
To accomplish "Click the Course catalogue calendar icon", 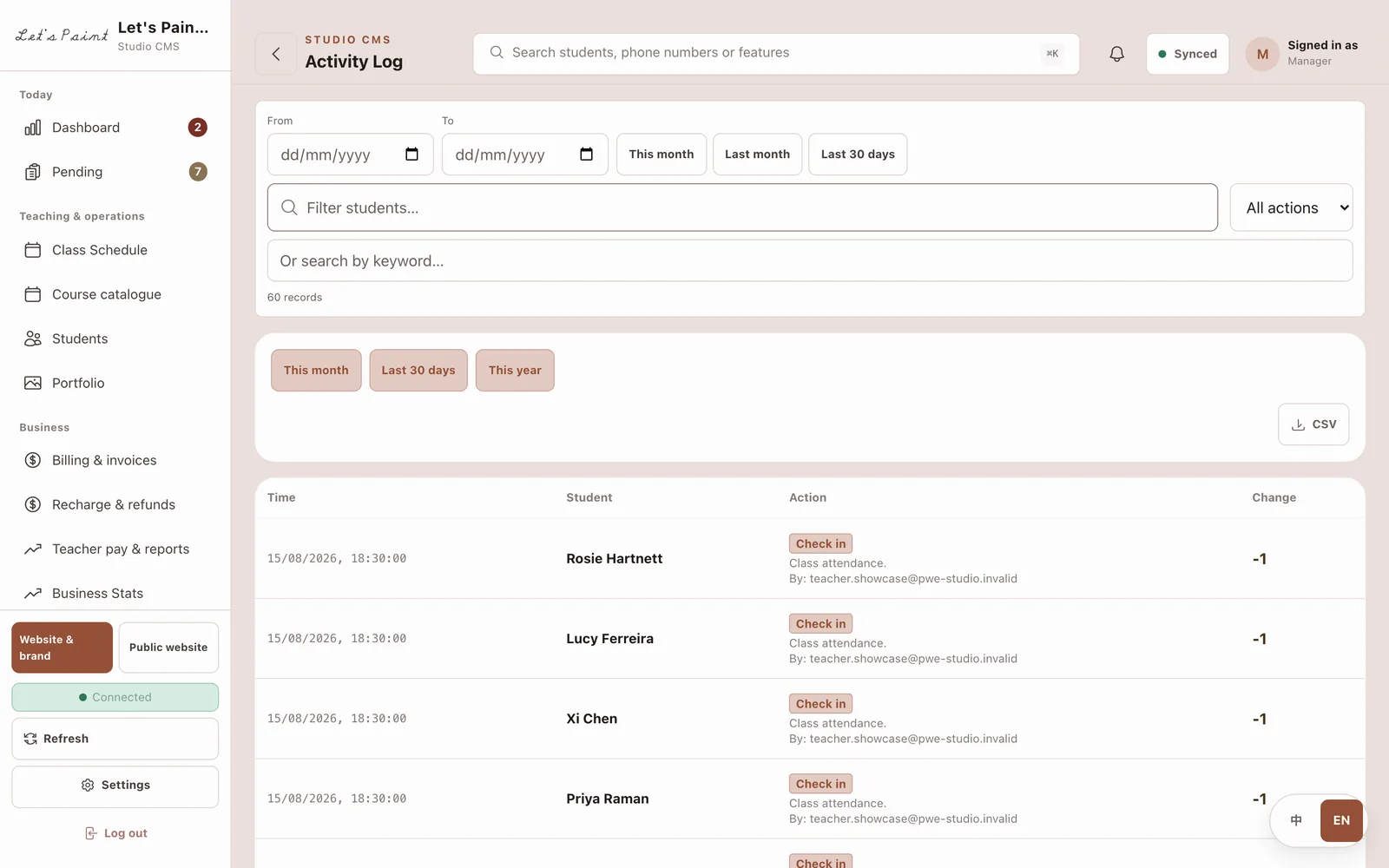I will [x=33, y=294].
